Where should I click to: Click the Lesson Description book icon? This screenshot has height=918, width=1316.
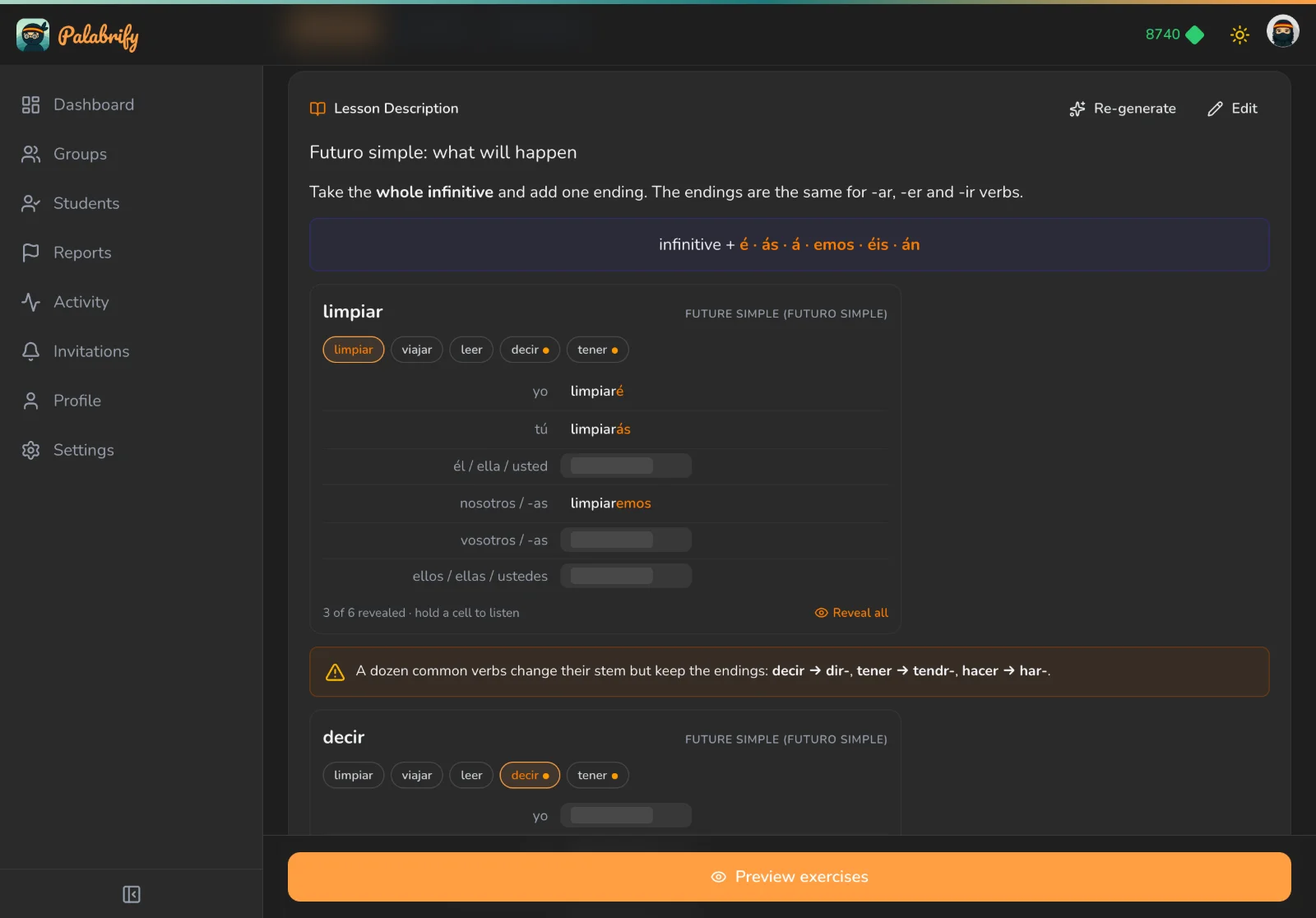point(317,109)
